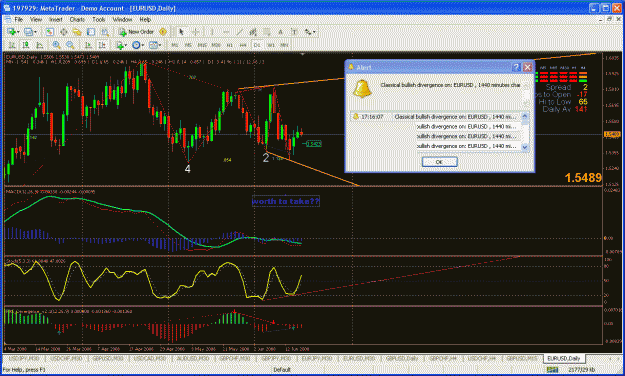Open the Window menu
Screen dimensions: 625x376
tap(122, 19)
